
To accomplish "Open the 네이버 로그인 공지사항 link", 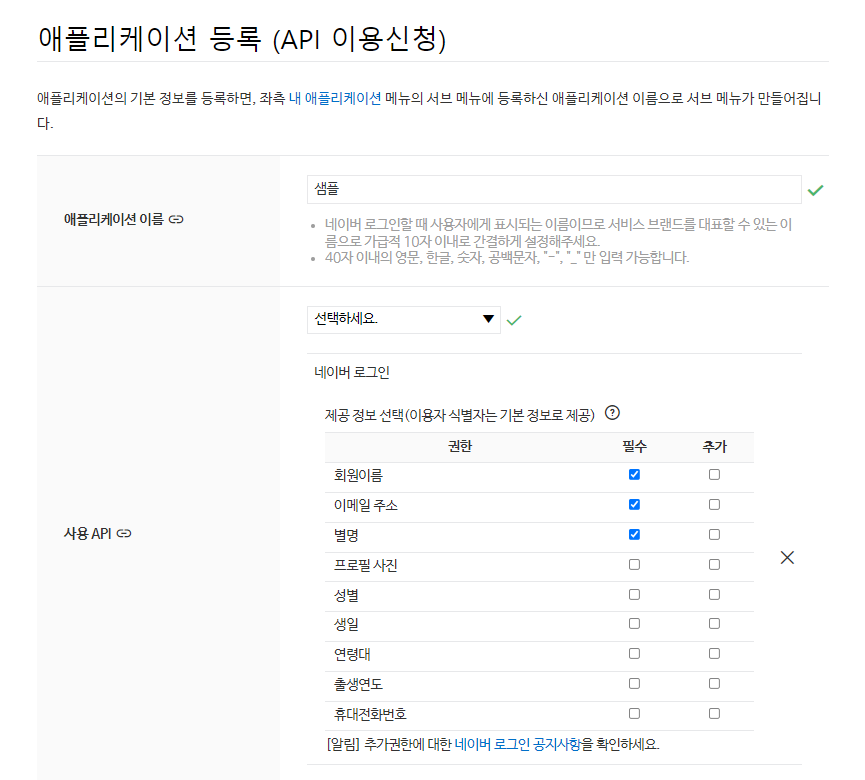I will click(x=517, y=744).
